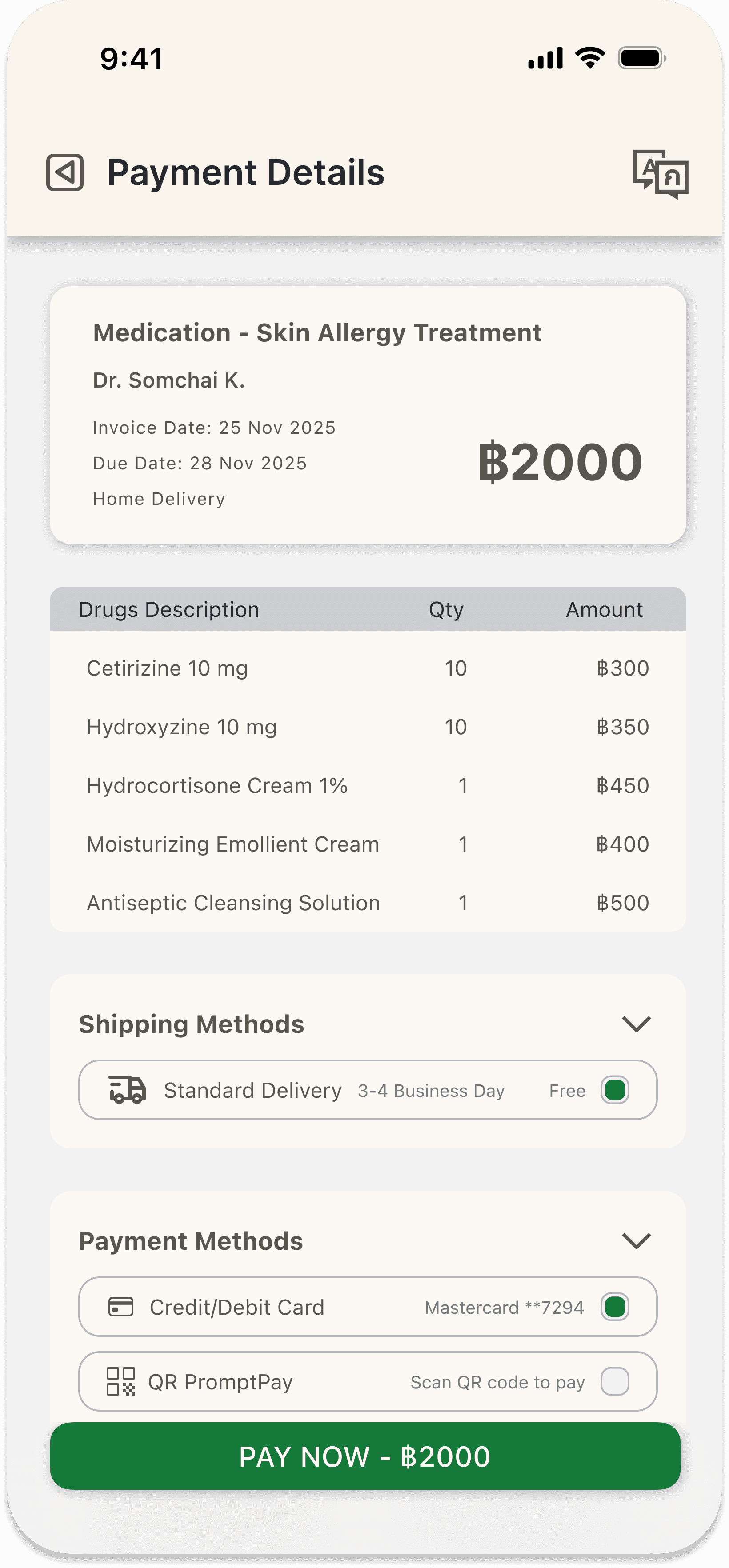Image resolution: width=729 pixels, height=1568 pixels.
Task: Tap the Cetirizine 10 mg row
Action: (x=367, y=668)
